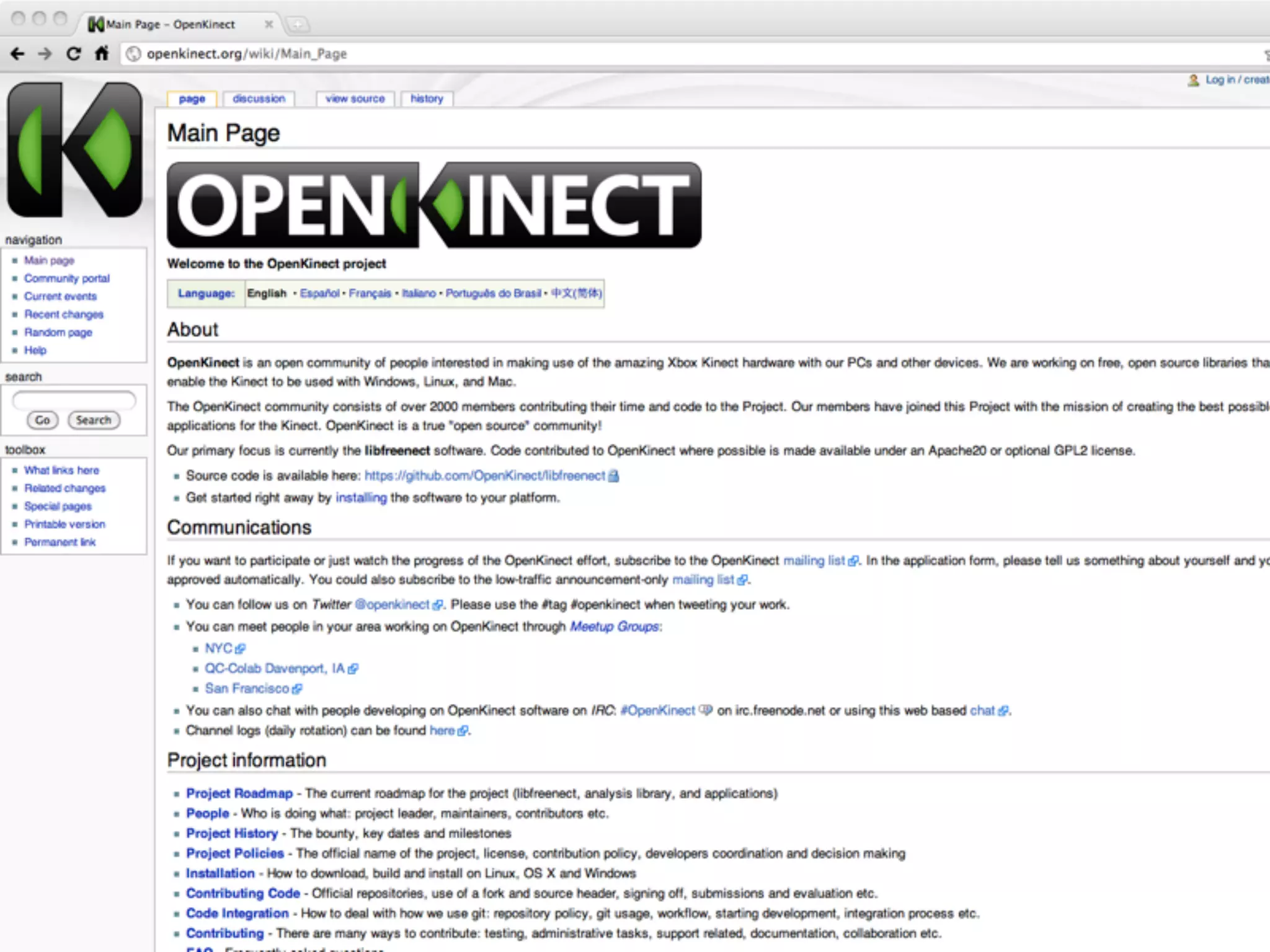Open the libfreenect GitHub source link

coord(484,475)
